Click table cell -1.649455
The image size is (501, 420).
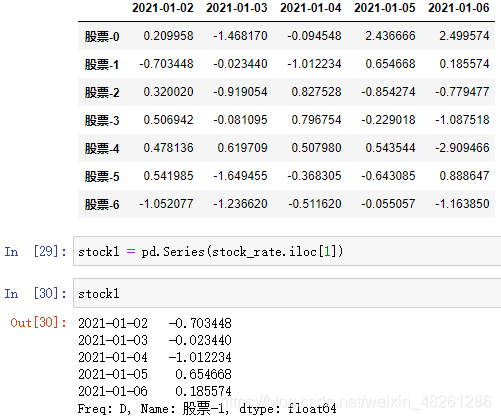240,176
